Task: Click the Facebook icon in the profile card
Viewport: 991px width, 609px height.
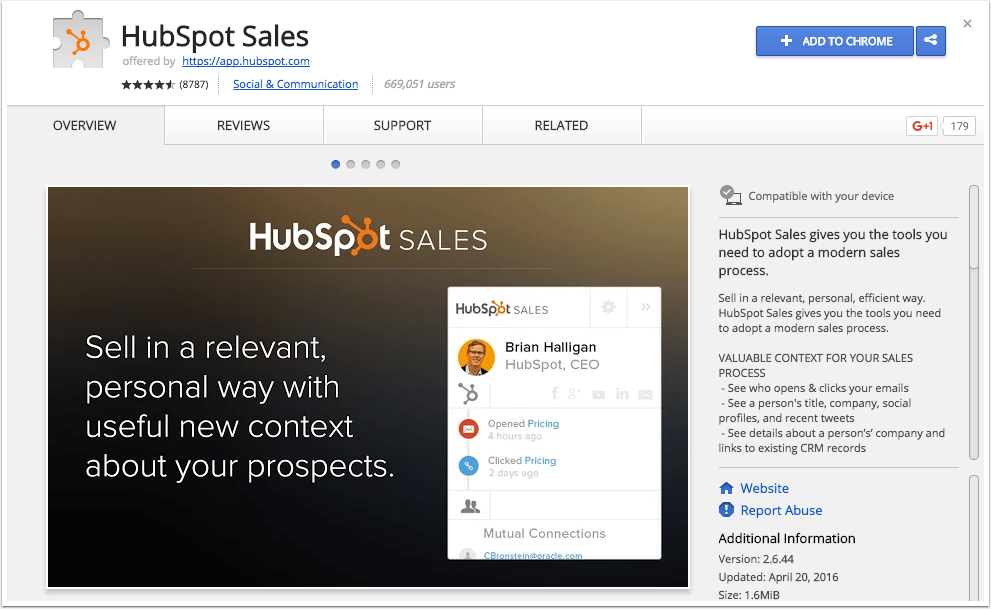Action: pyautogui.click(x=555, y=393)
